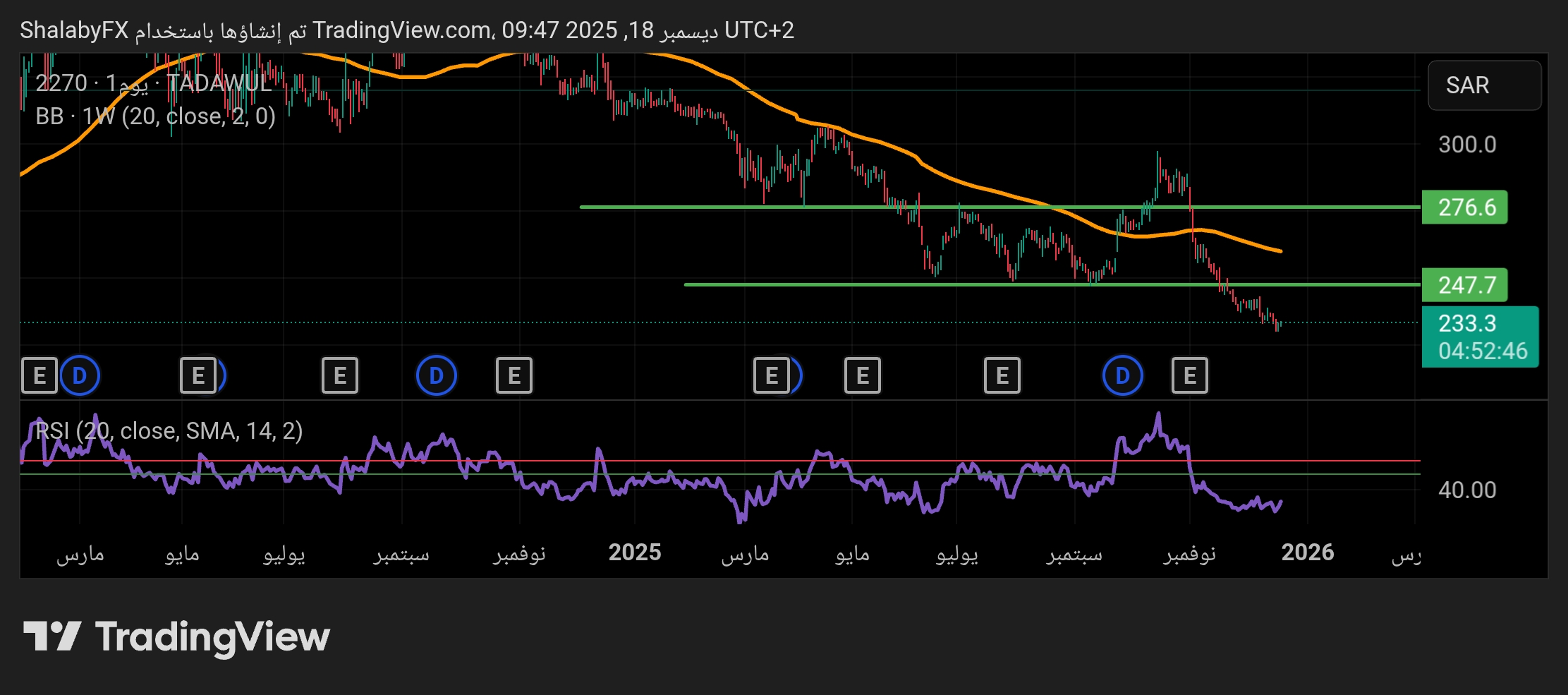Select the 247.7 green price label
The image size is (1568, 695).
coord(1464,285)
